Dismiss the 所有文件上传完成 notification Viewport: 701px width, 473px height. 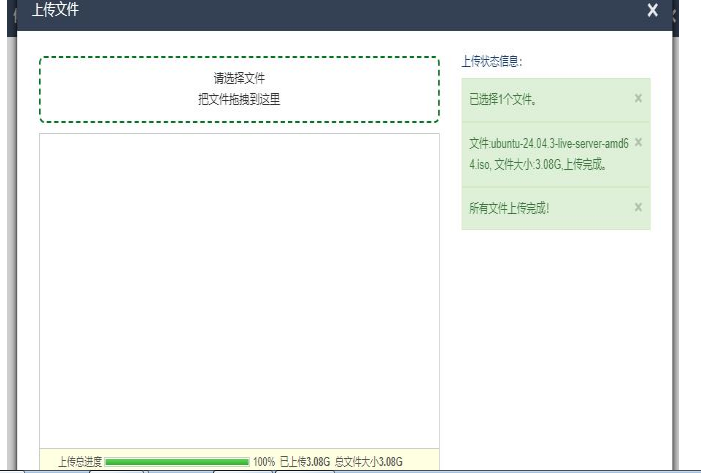click(638, 207)
